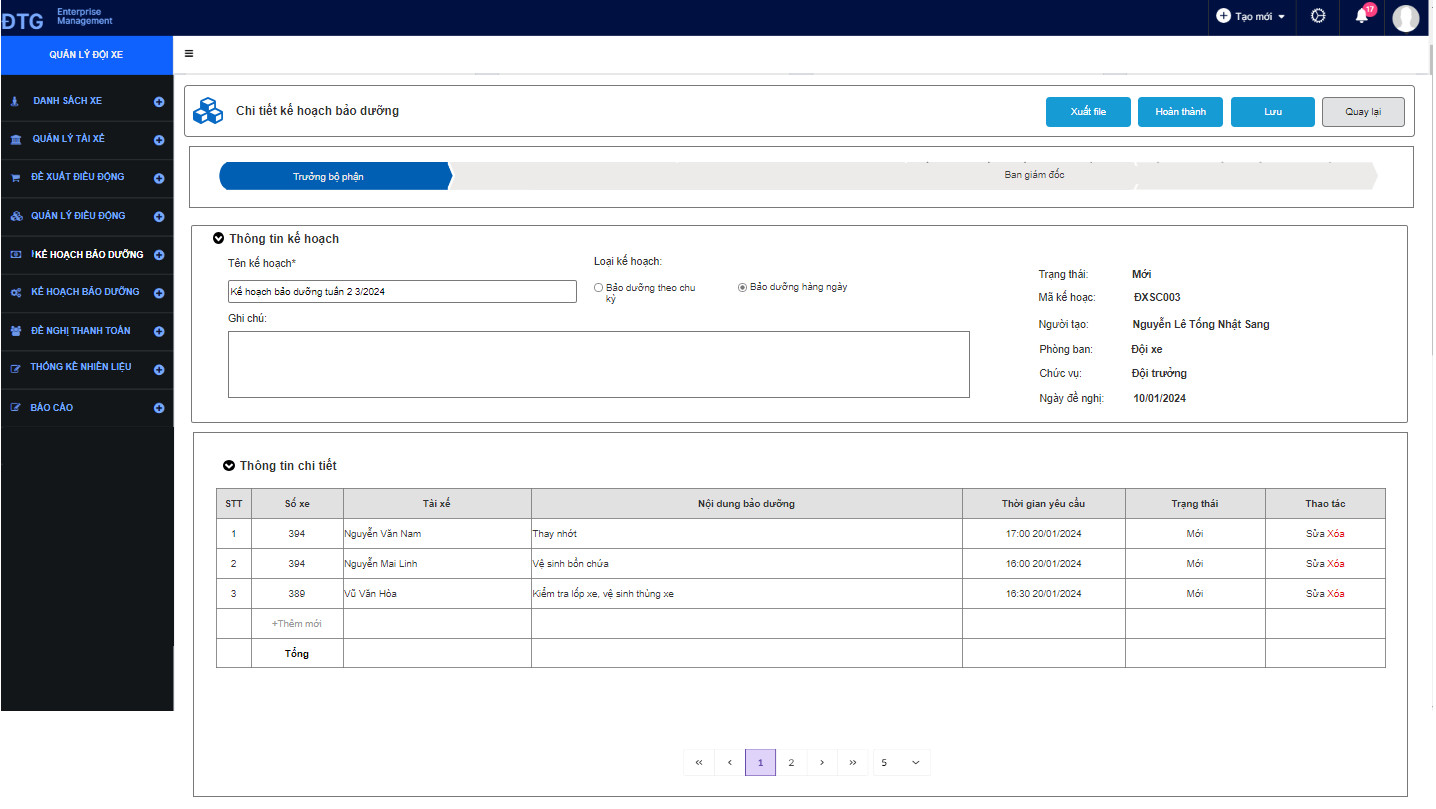
Task: Click Xóa in the Nguyễn Mai Linh row
Action: (x=1336, y=564)
